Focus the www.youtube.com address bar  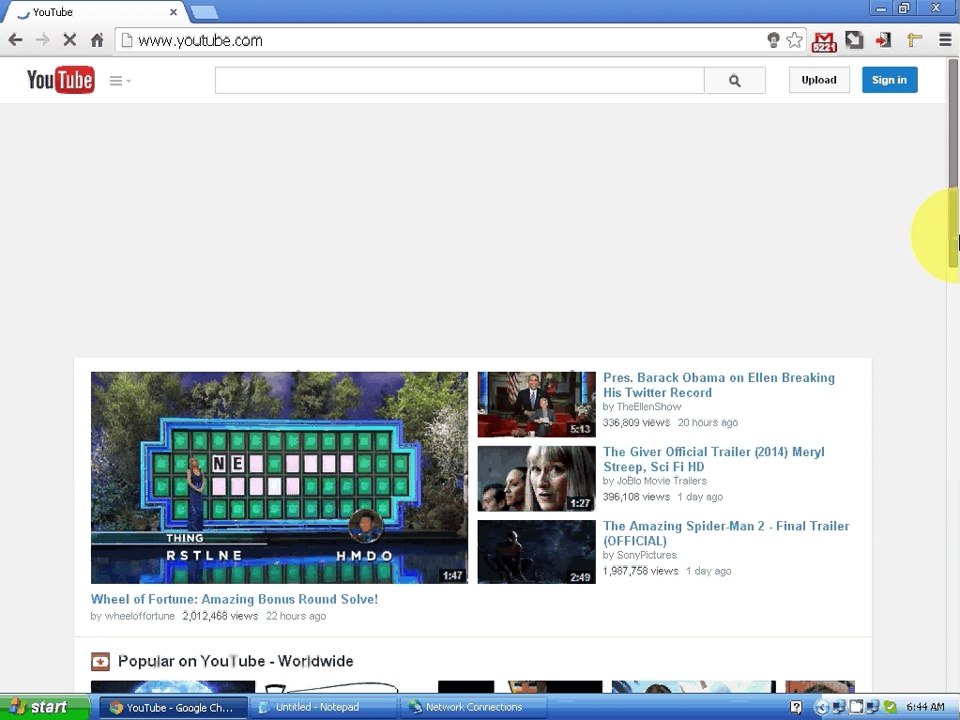coord(441,40)
